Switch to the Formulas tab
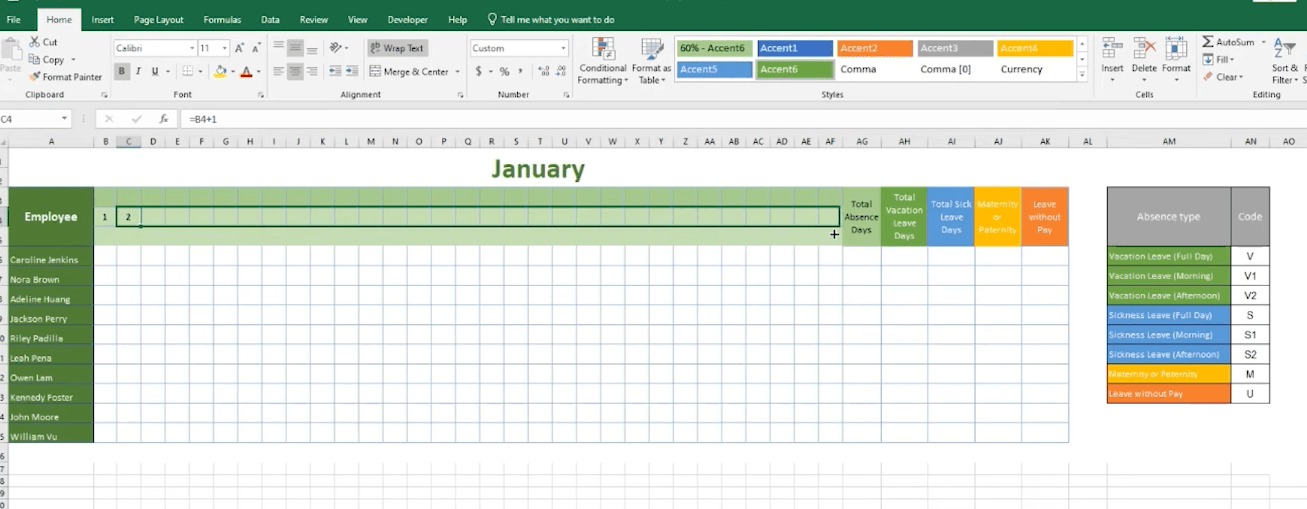This screenshot has width=1307, height=509. [222, 19]
